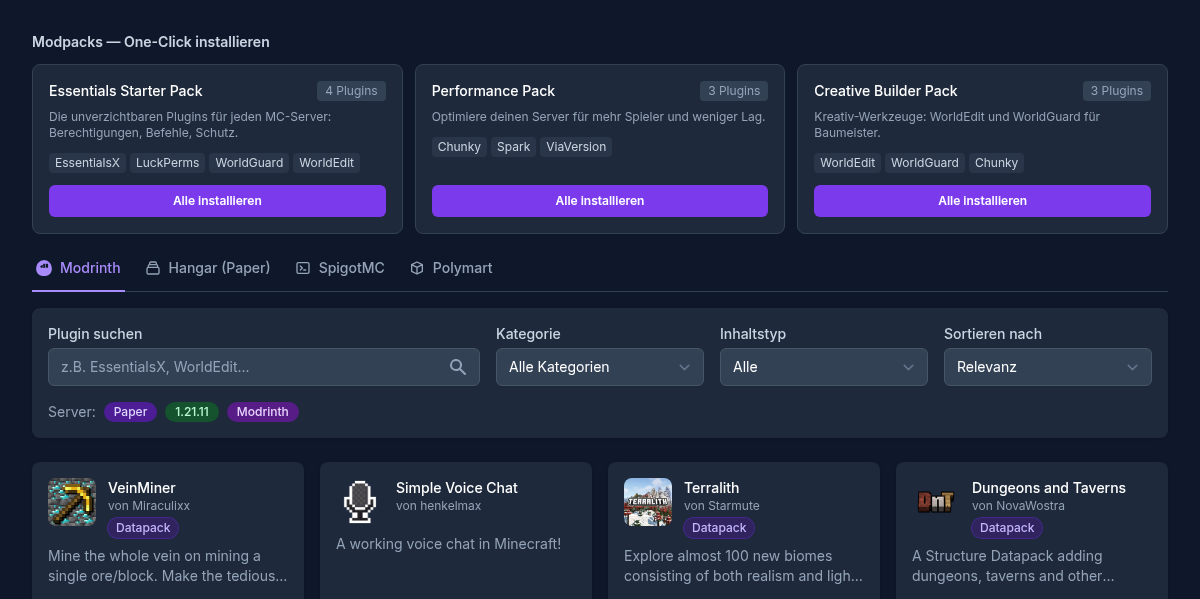Focus the Plugin suchen search field

pos(264,367)
